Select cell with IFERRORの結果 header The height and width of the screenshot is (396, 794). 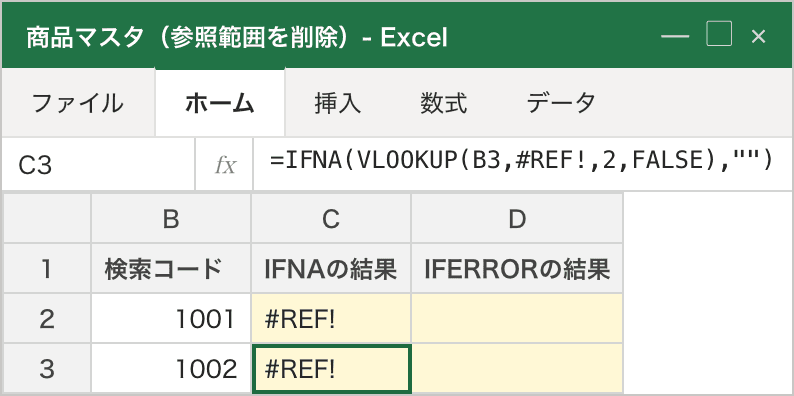tap(517, 268)
